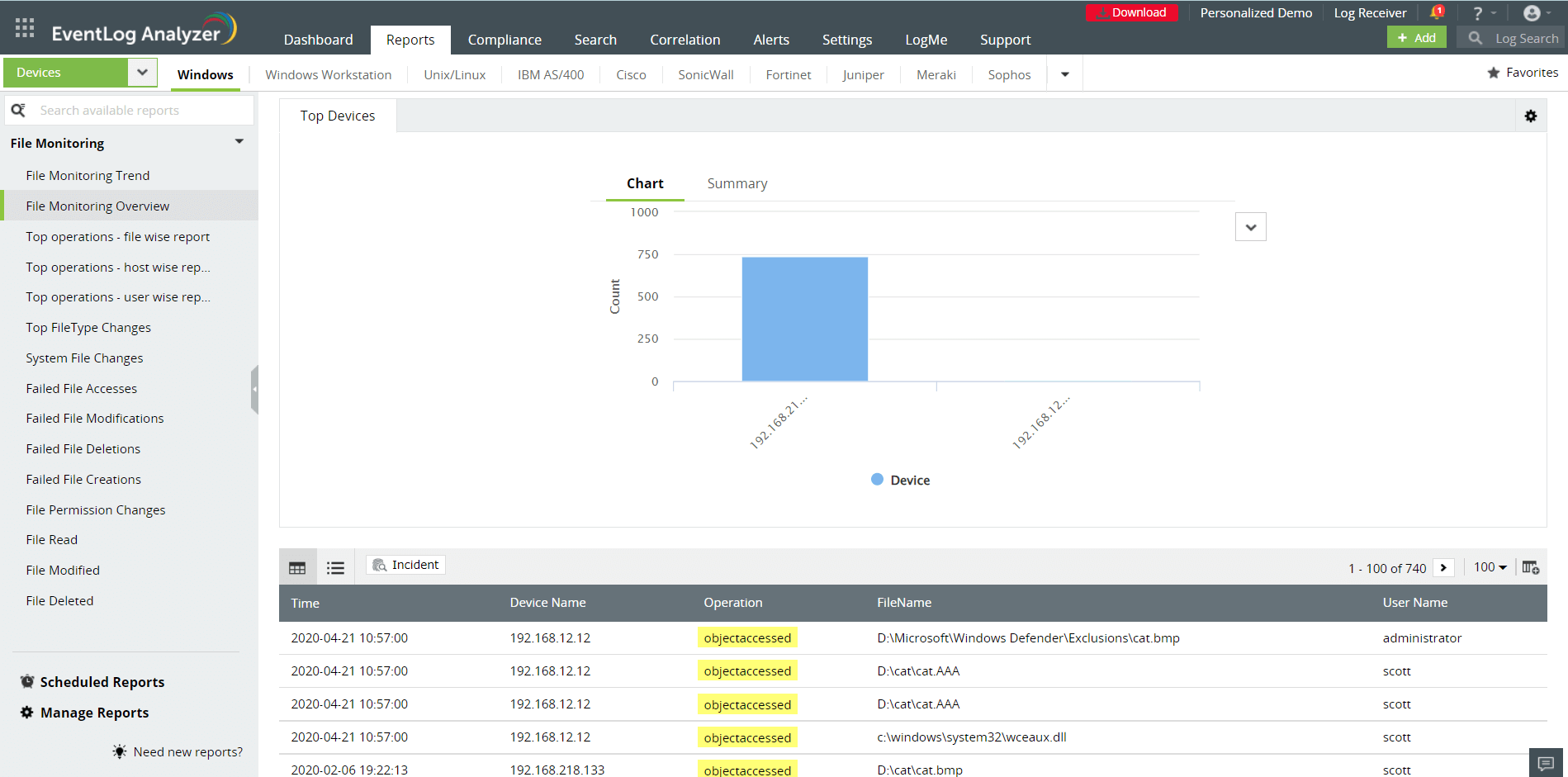Open the Compliance tab

(x=505, y=40)
